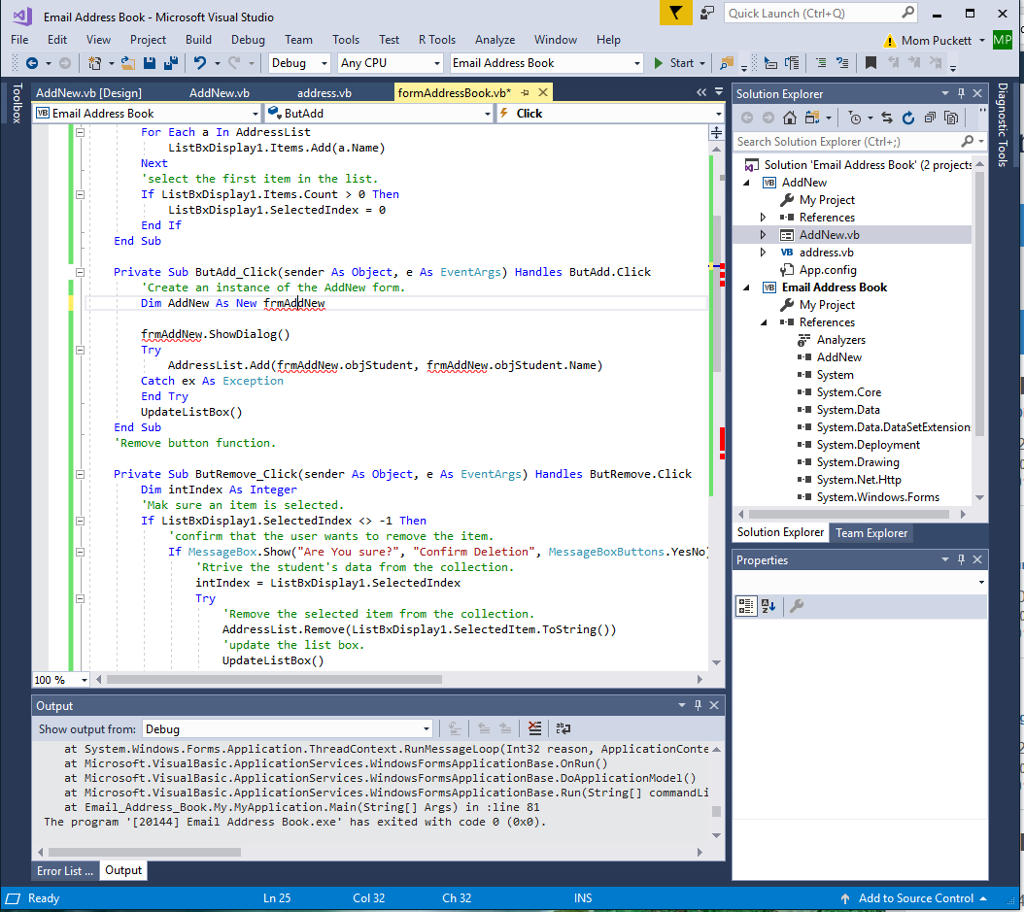Click the Clear All icon in Output

coord(535,729)
